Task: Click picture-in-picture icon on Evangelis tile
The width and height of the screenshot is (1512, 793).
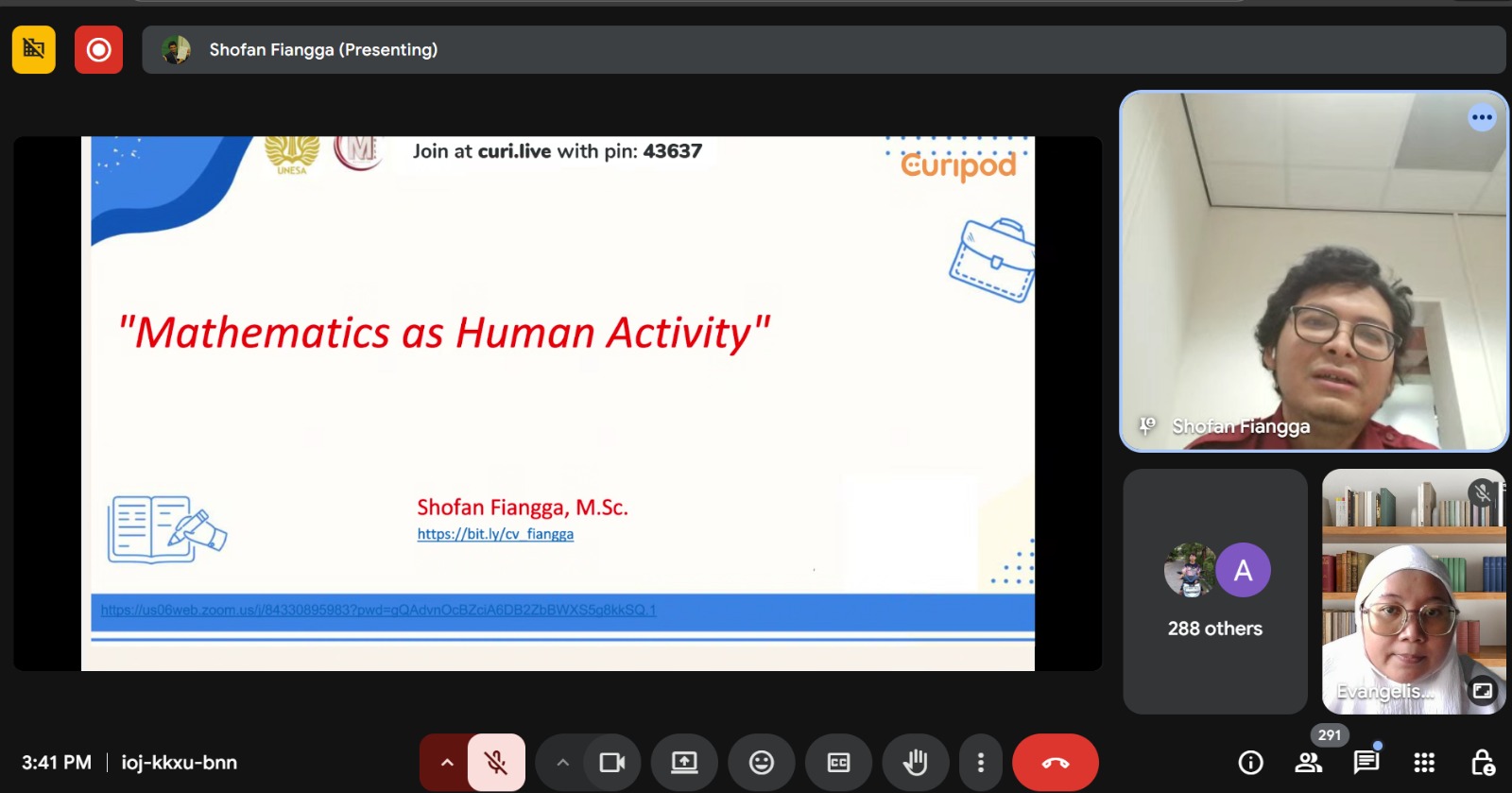Action: 1483,691
